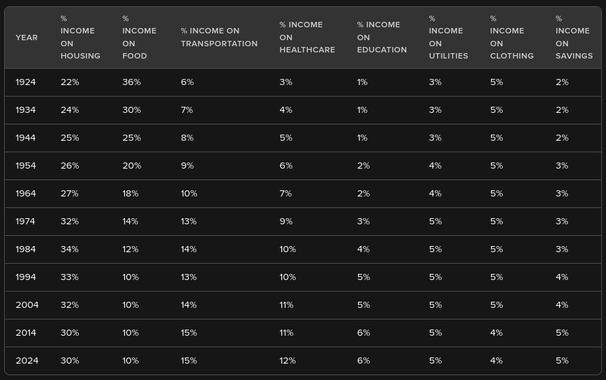Click the 11% healthcare value for 2004
This screenshot has height=380, width=606.
pos(286,305)
